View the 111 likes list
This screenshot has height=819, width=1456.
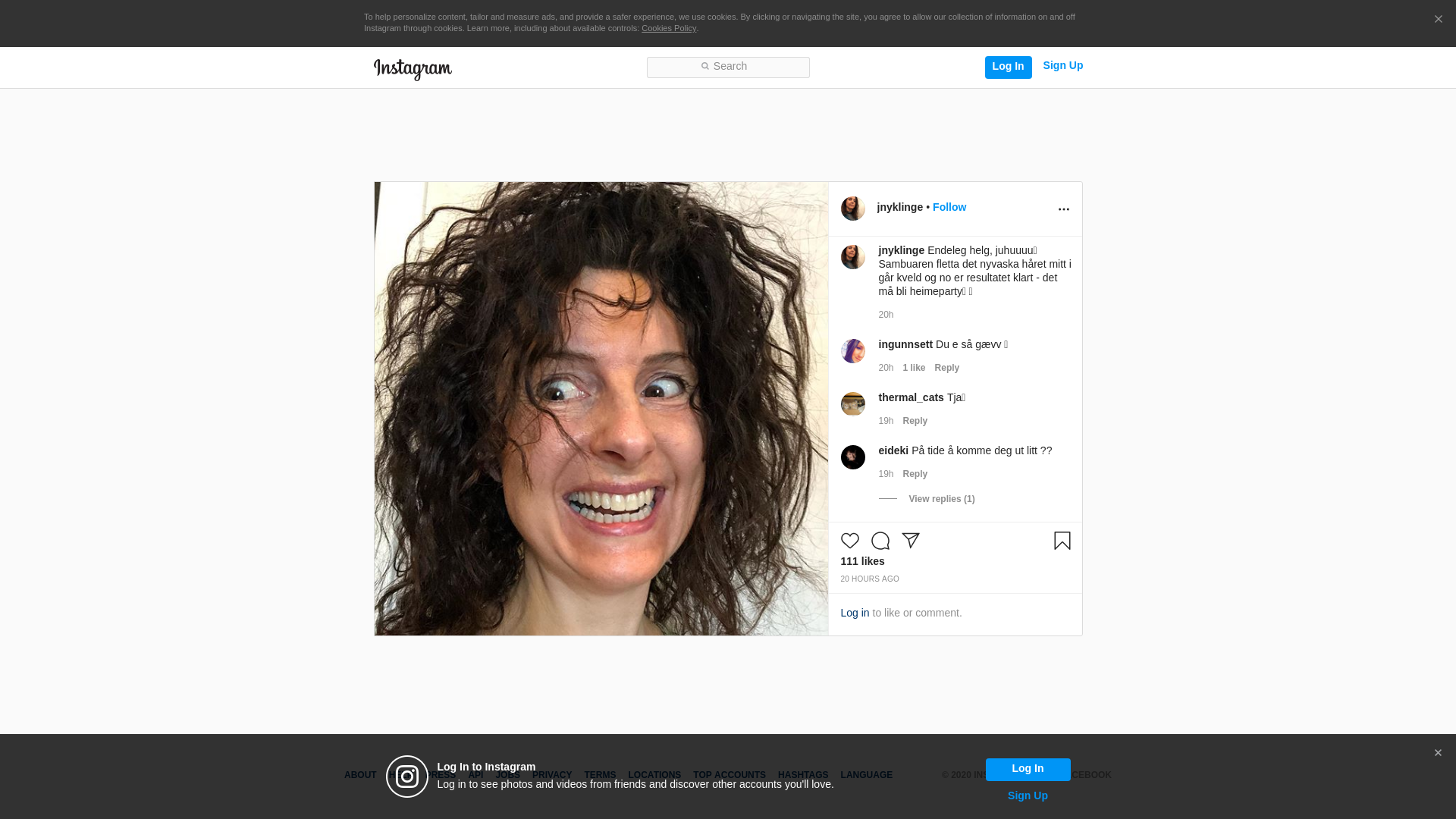[x=862, y=561]
